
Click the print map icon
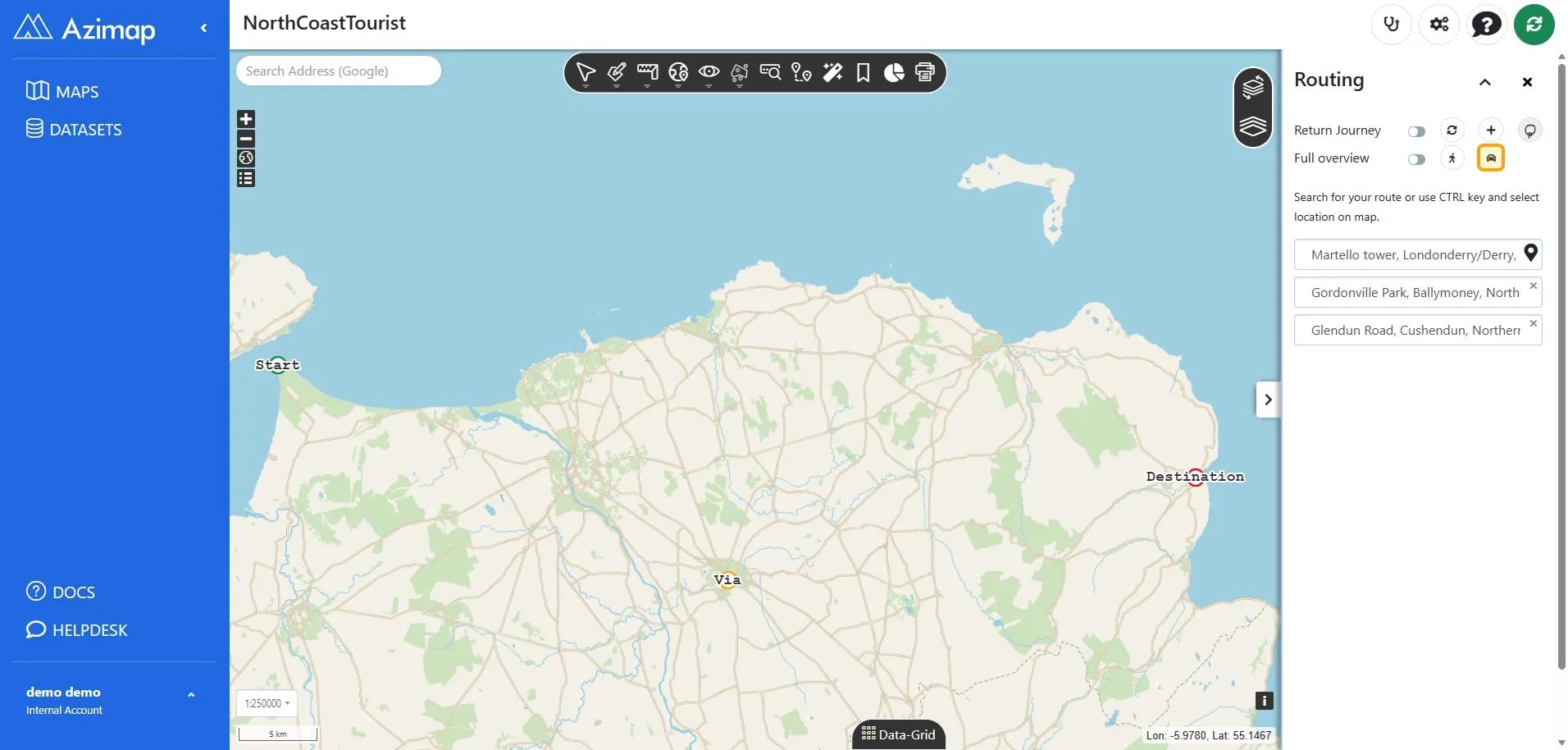[925, 73]
